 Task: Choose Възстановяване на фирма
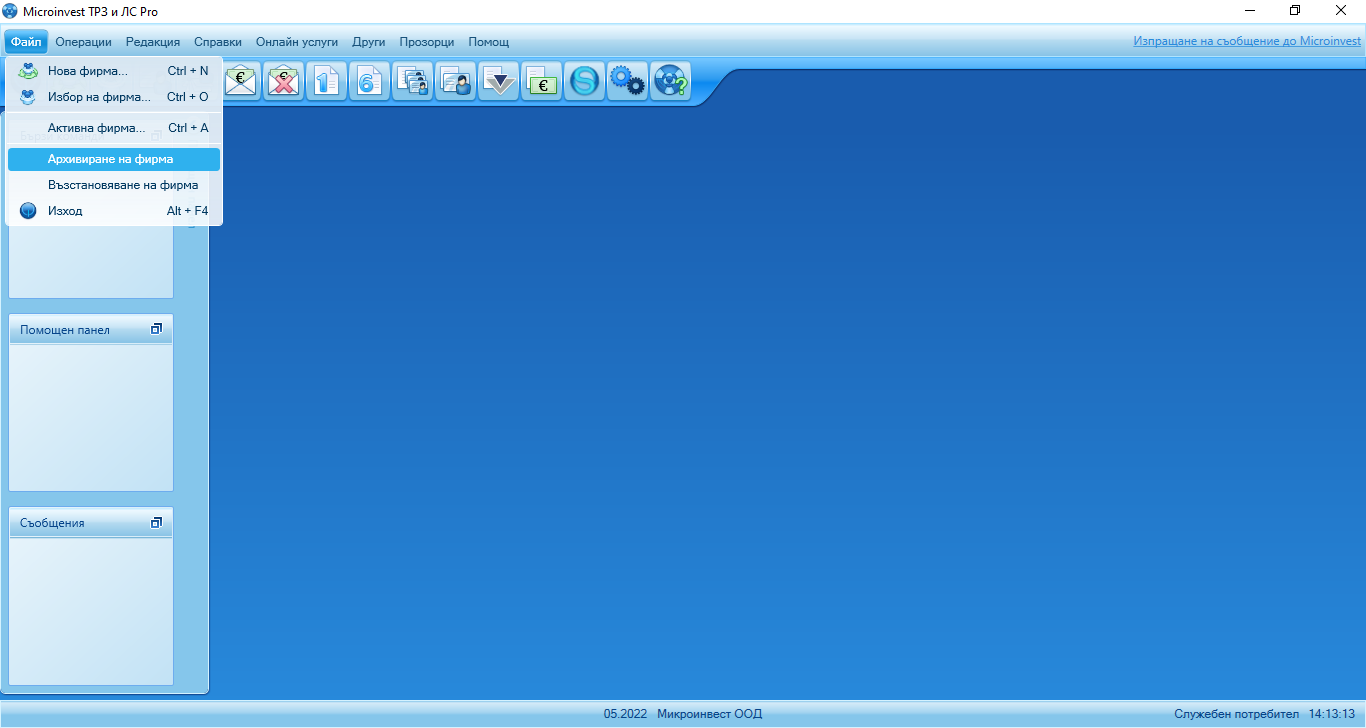pos(114,185)
